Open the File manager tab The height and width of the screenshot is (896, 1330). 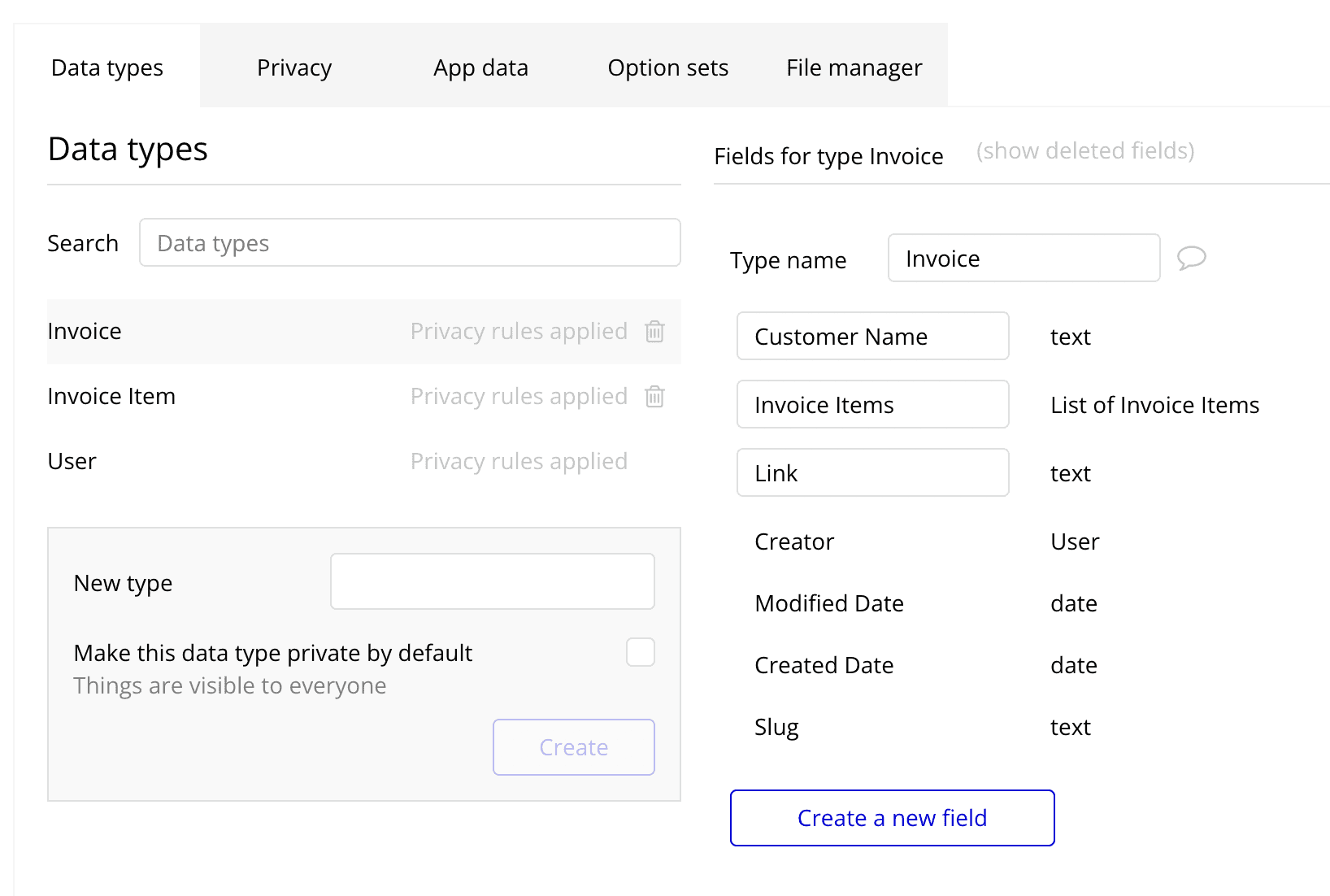tap(854, 67)
